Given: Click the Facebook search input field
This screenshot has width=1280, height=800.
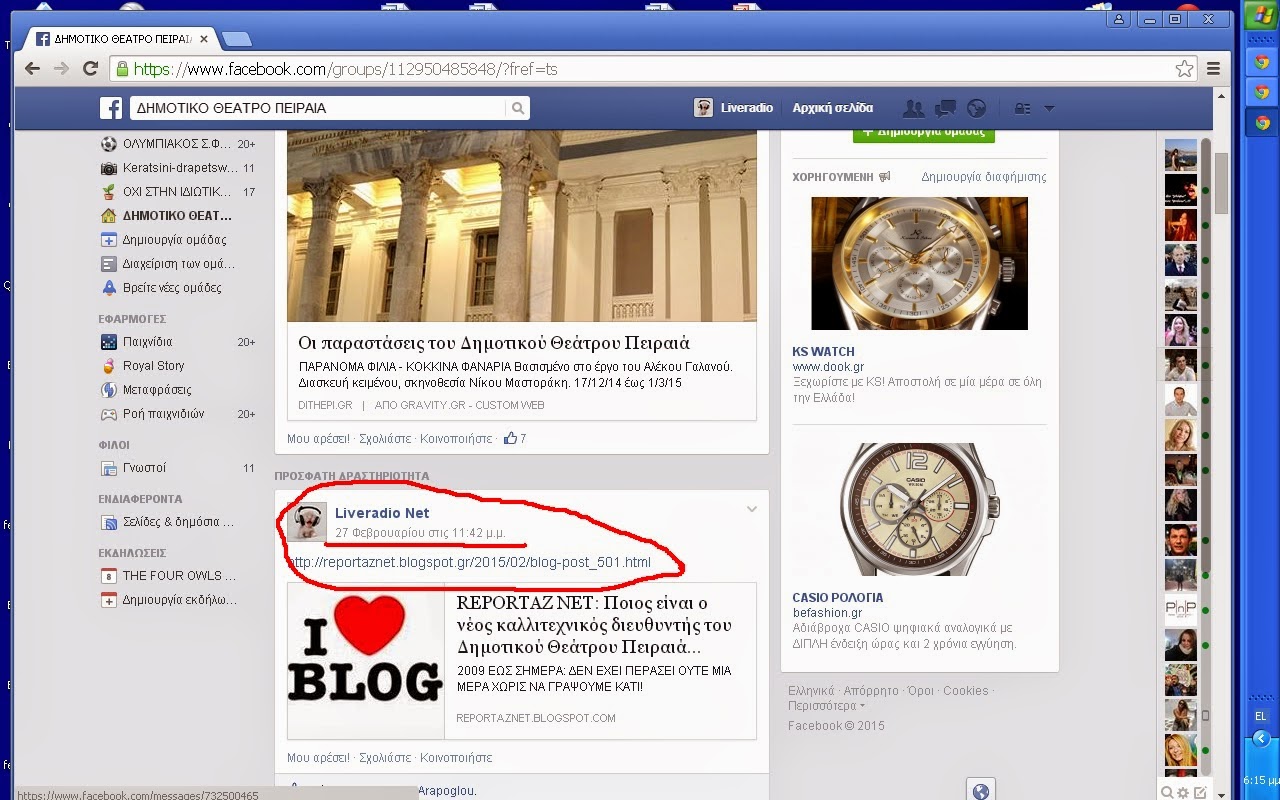Looking at the screenshot, I should [x=317, y=108].
